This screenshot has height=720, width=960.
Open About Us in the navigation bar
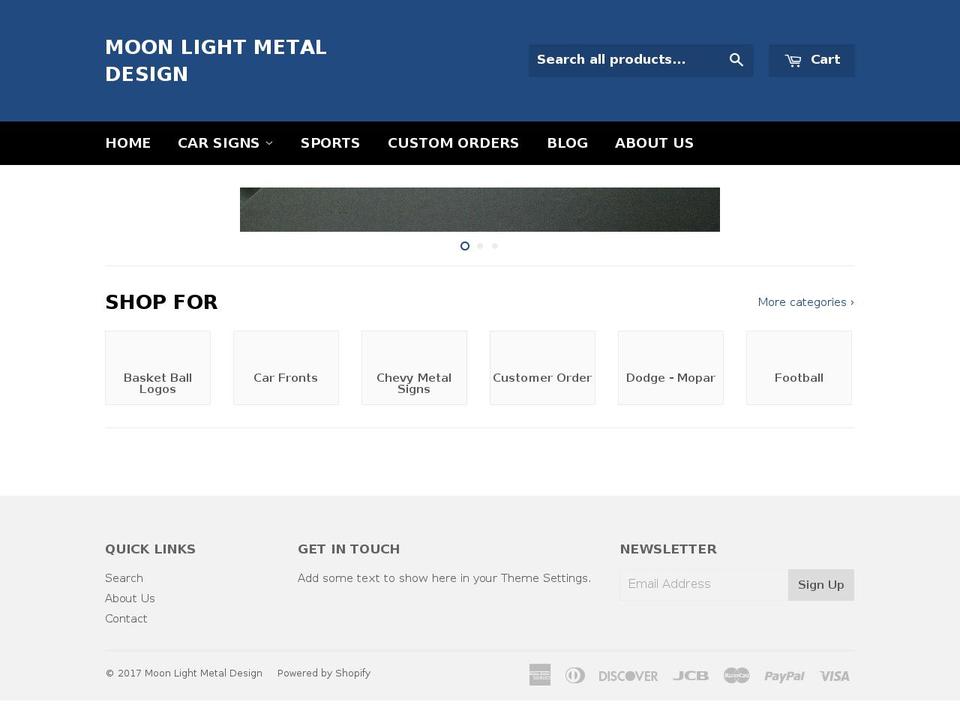[654, 143]
